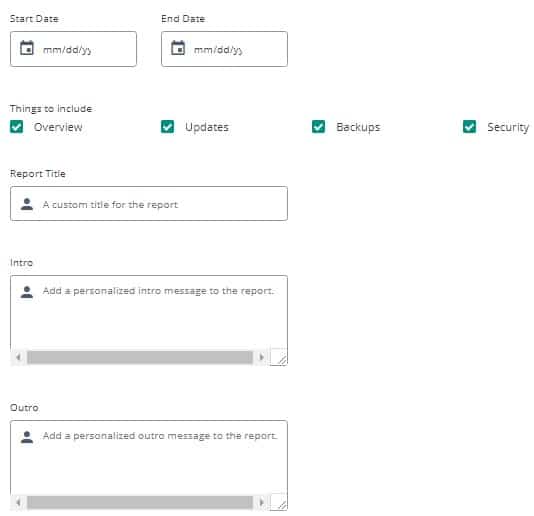Click the Intro person icon
534x516 pixels.
tap(27, 292)
